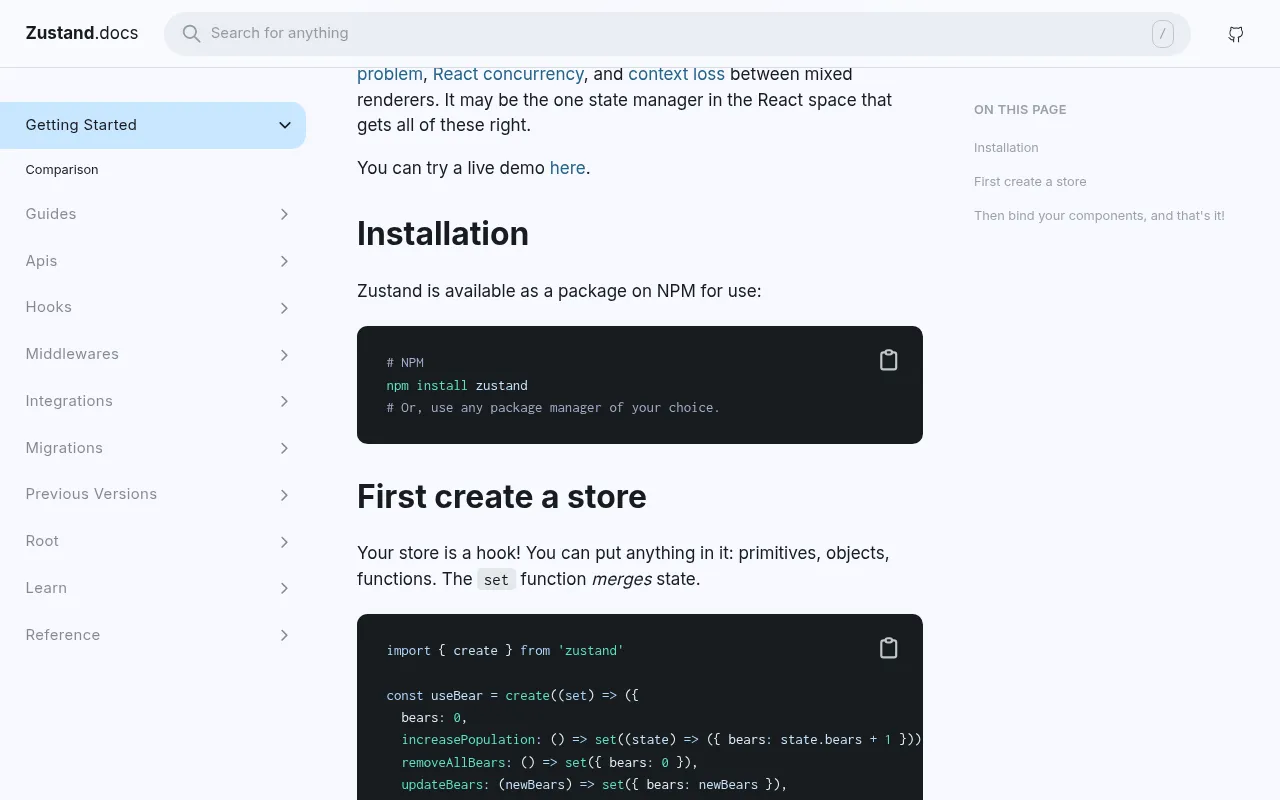
Task: Expand the Migrations section chevron
Action: coord(284,448)
